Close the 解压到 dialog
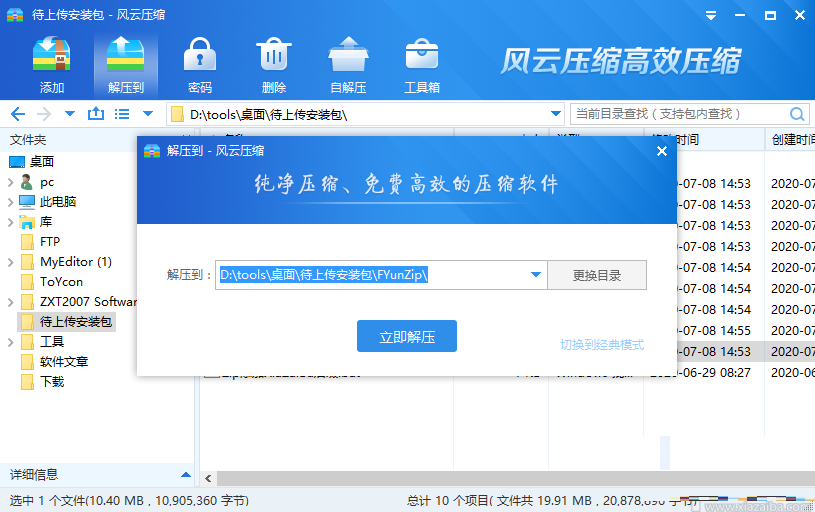The height and width of the screenshot is (512, 815). 662,151
